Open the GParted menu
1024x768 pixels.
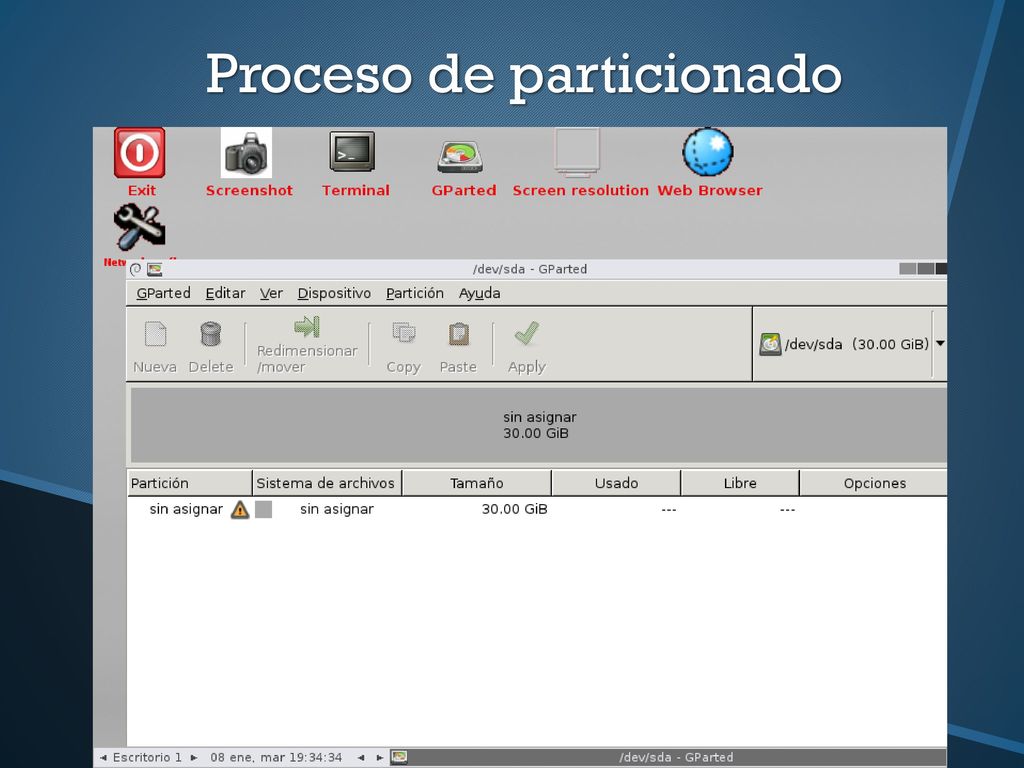163,293
